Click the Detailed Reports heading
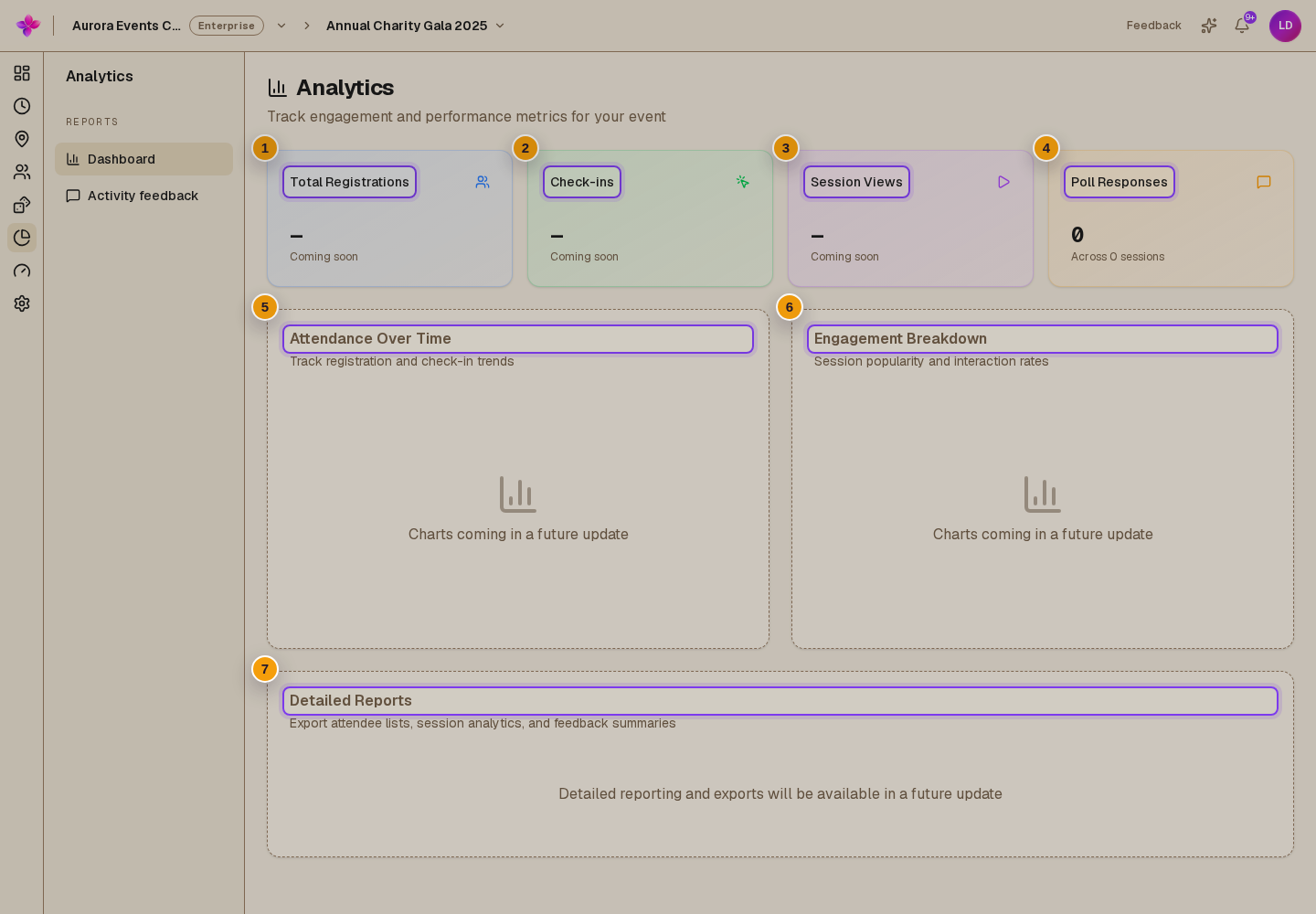This screenshot has height=914, width=1316. coord(351,701)
